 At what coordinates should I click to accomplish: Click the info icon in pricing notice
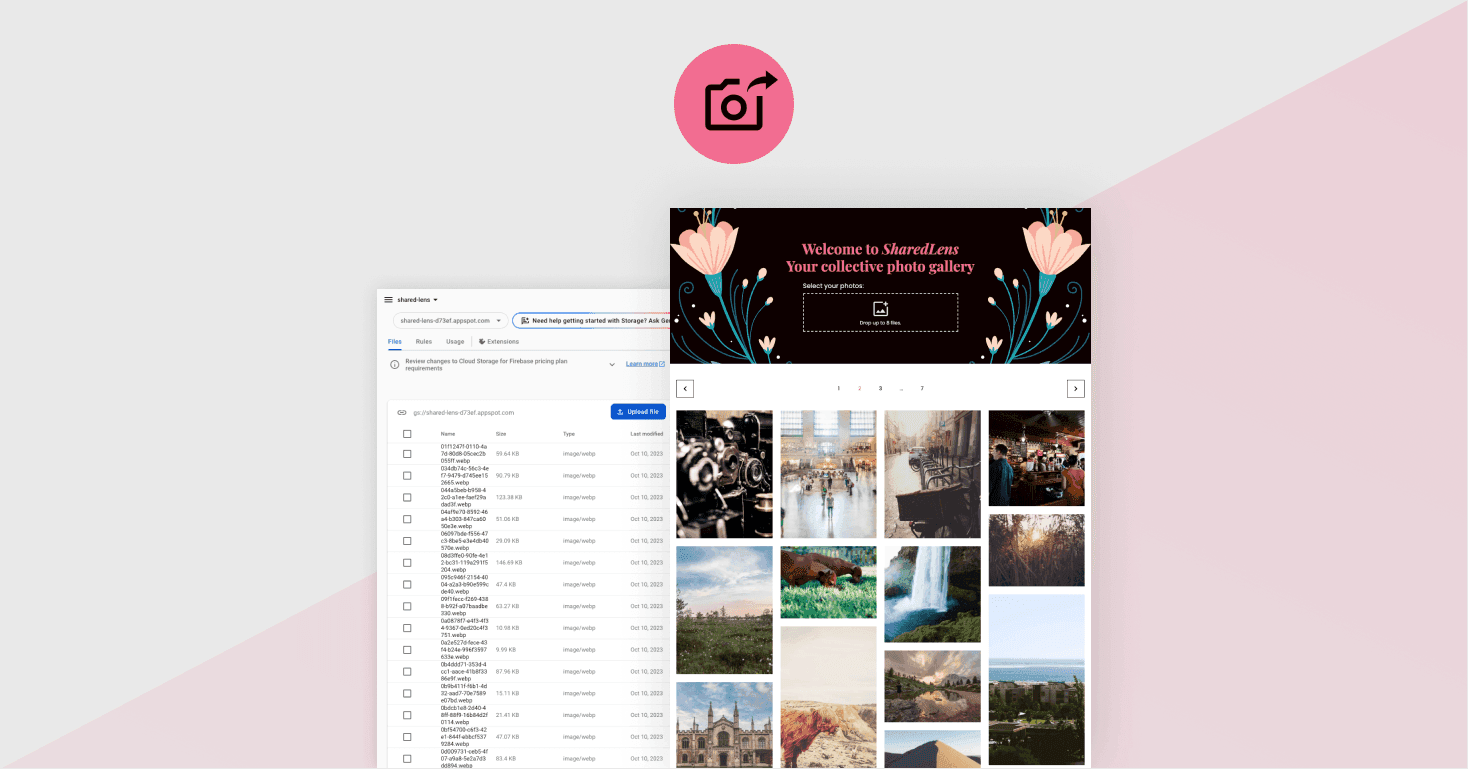(x=394, y=365)
